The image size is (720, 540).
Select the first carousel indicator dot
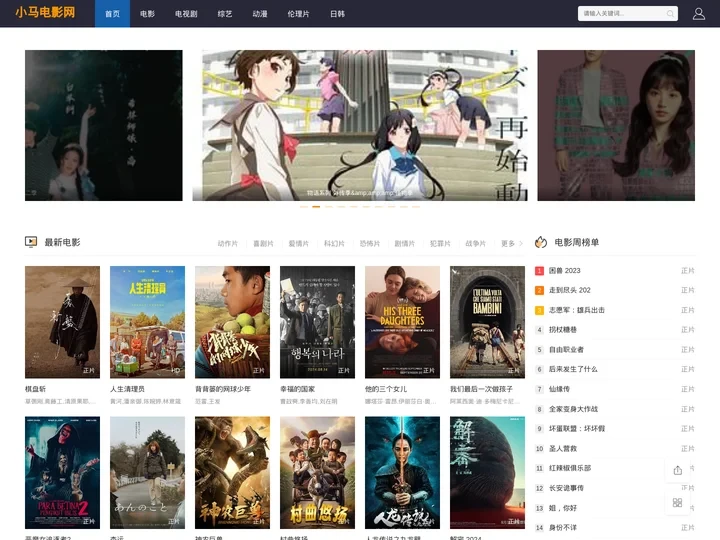pyautogui.click(x=304, y=207)
